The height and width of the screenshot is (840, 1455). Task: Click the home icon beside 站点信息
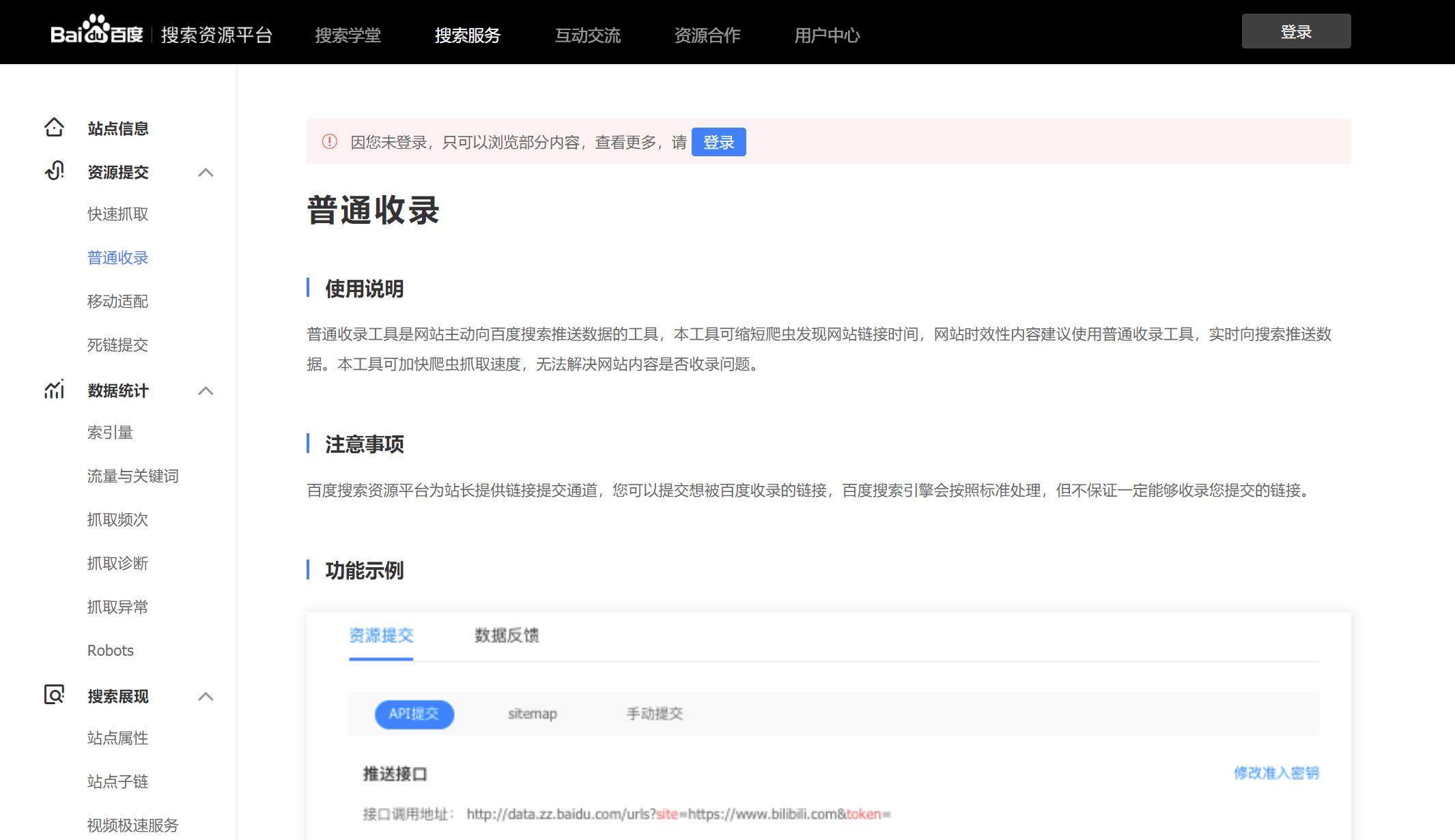(x=54, y=128)
